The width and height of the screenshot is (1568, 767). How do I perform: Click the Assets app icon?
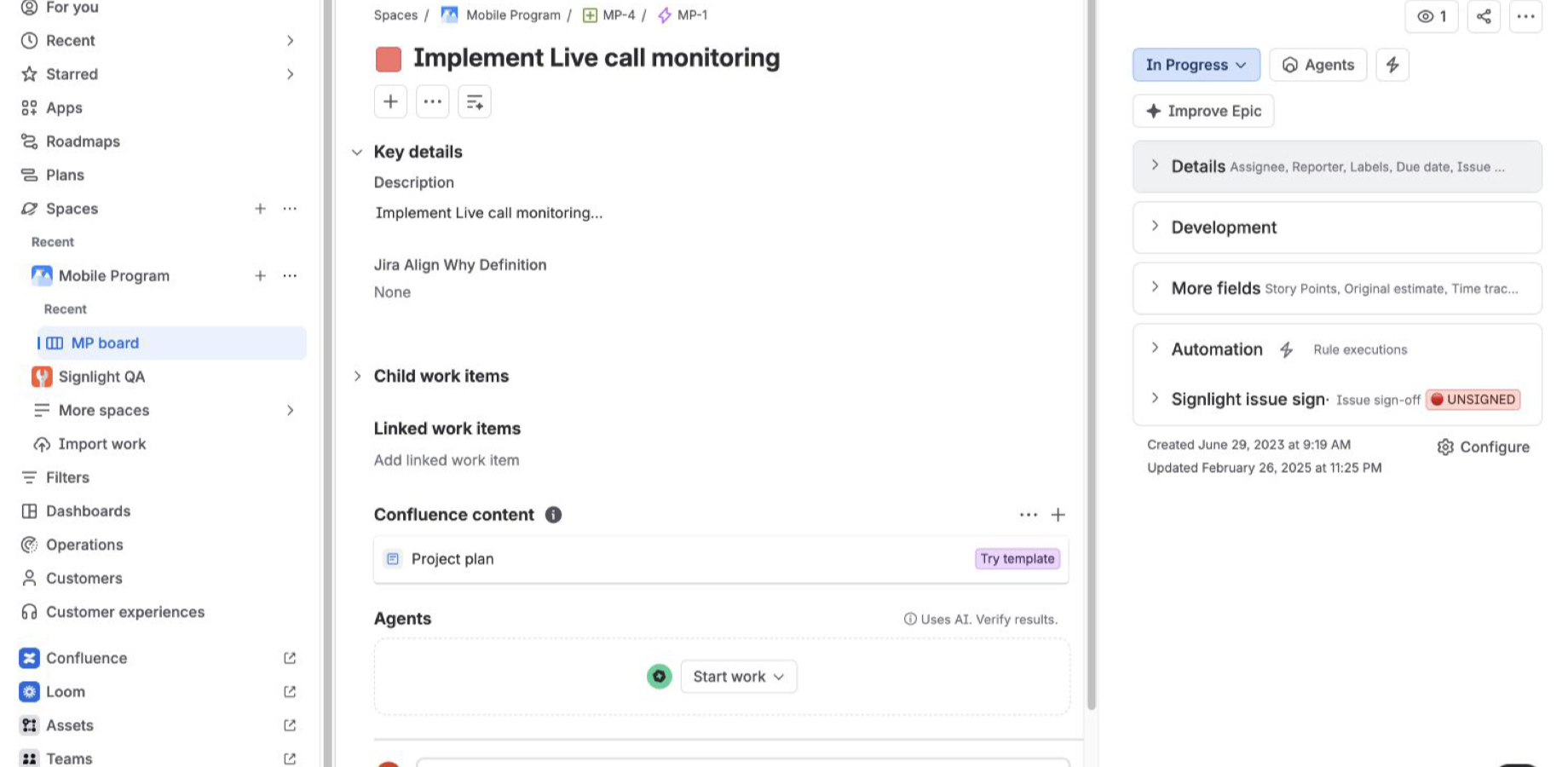[30, 726]
